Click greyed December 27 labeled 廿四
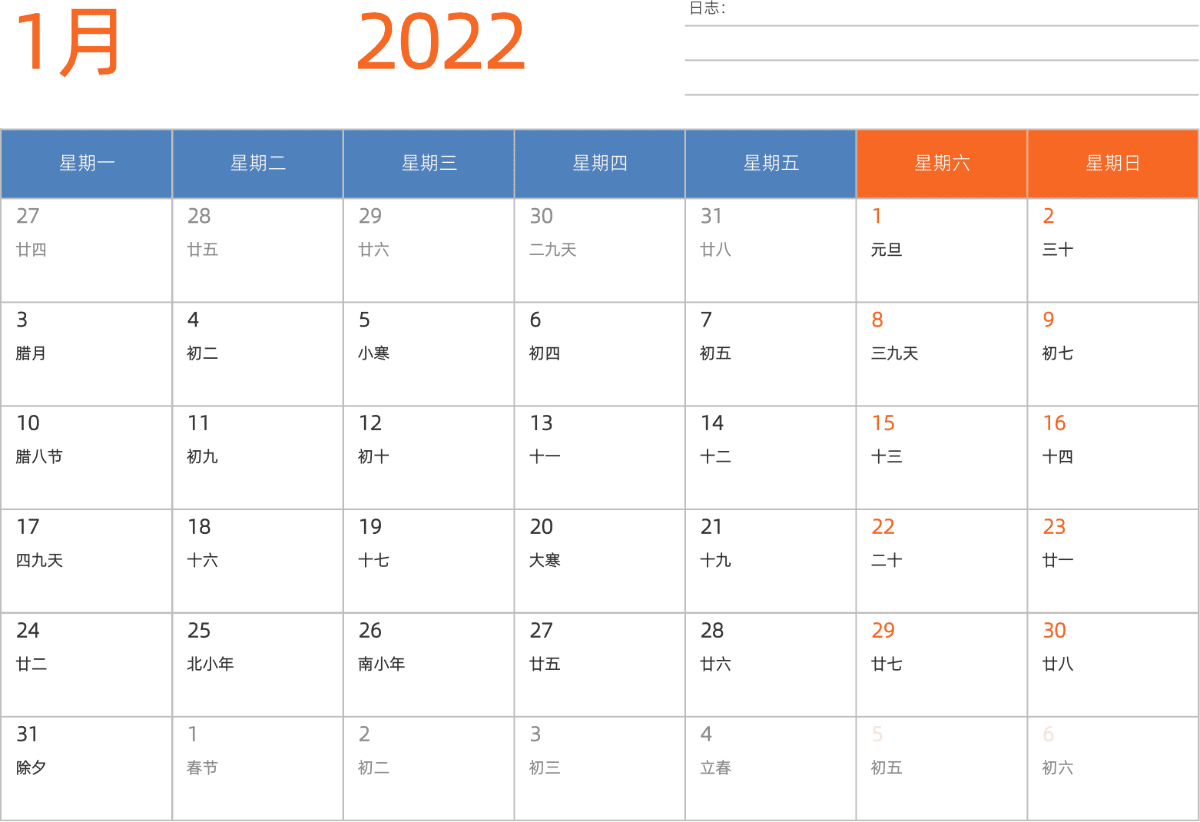The height and width of the screenshot is (822, 1200). tap(86, 250)
